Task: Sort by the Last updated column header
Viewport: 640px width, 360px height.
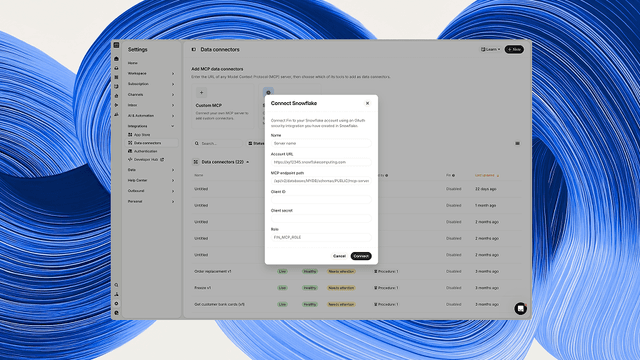Action: (x=487, y=176)
